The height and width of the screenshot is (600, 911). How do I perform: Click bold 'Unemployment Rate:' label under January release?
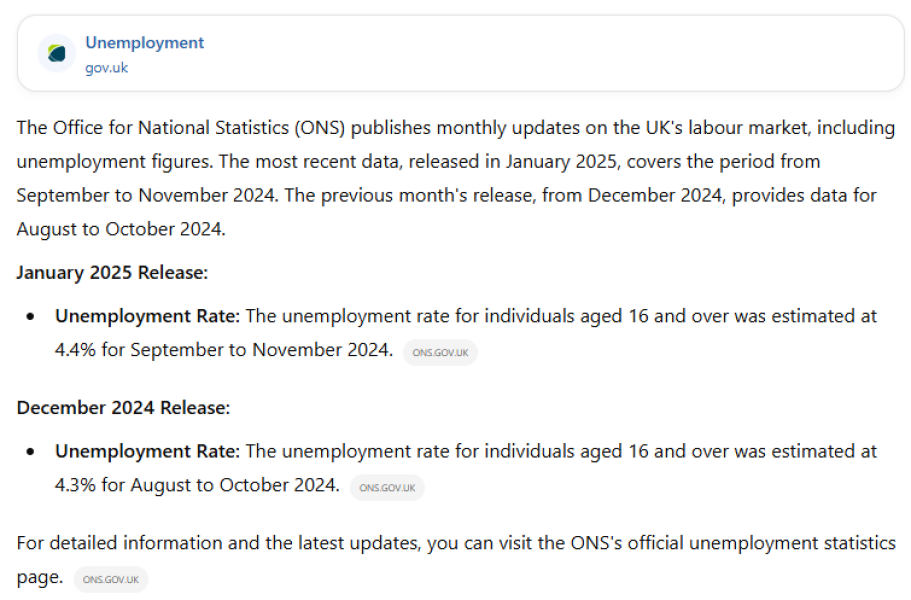(x=148, y=316)
